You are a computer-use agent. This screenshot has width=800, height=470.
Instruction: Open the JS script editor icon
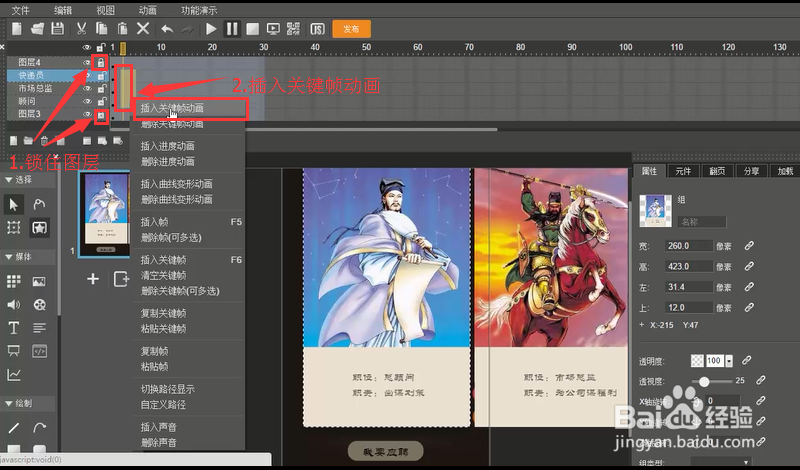tap(317, 29)
